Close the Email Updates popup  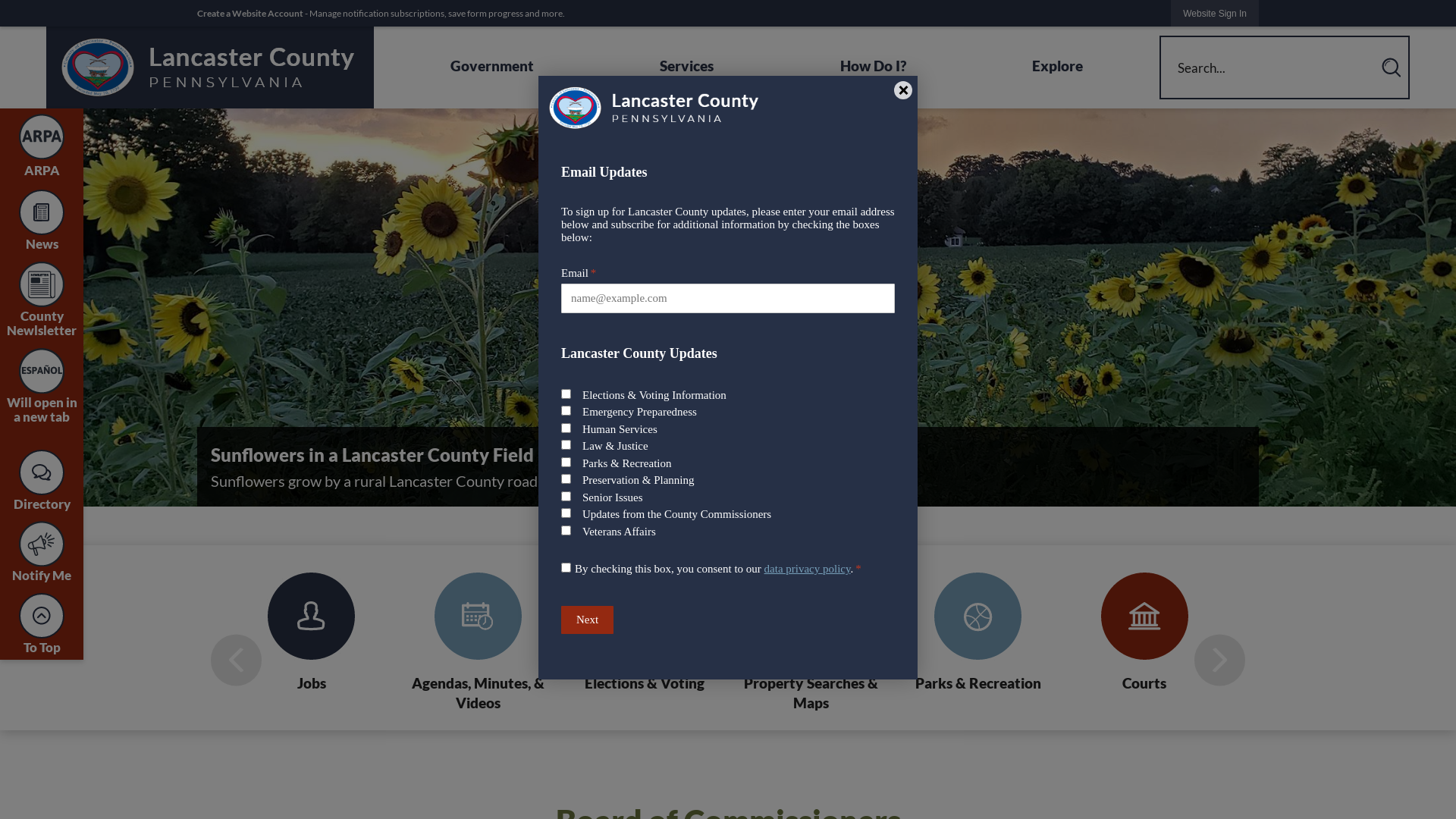(903, 90)
